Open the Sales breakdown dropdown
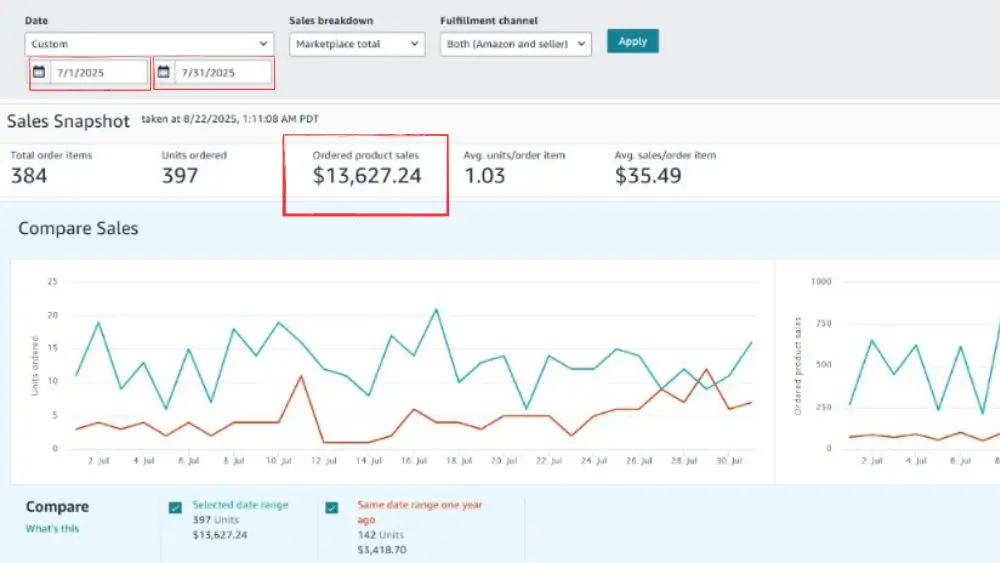1000x563 pixels. 357,44
